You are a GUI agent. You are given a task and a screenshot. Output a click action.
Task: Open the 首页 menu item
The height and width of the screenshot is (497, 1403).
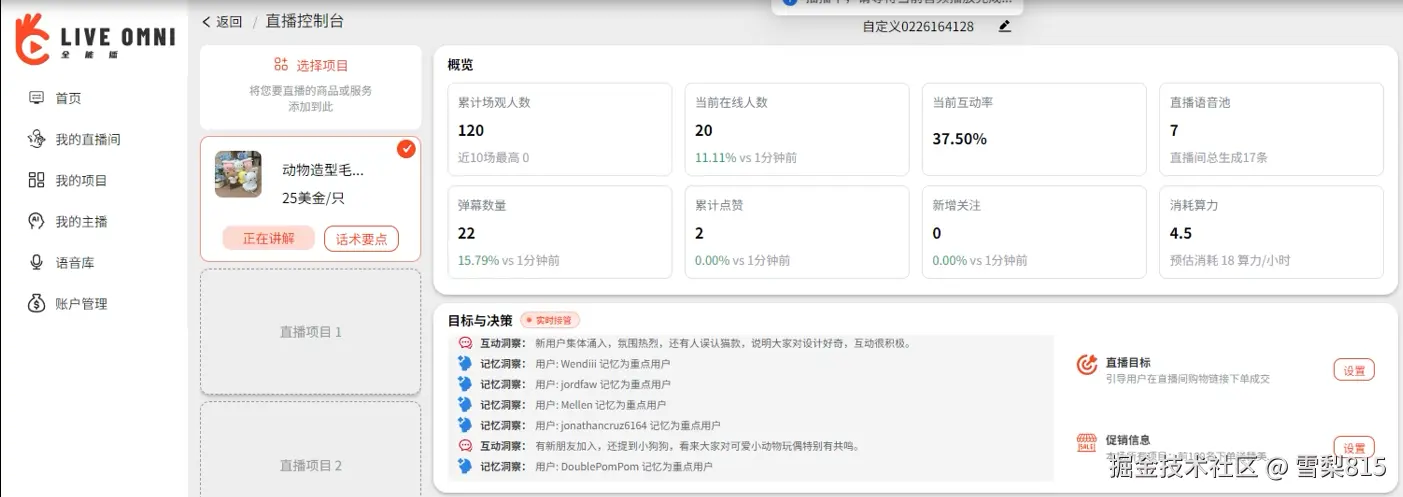pyautogui.click(x=68, y=98)
